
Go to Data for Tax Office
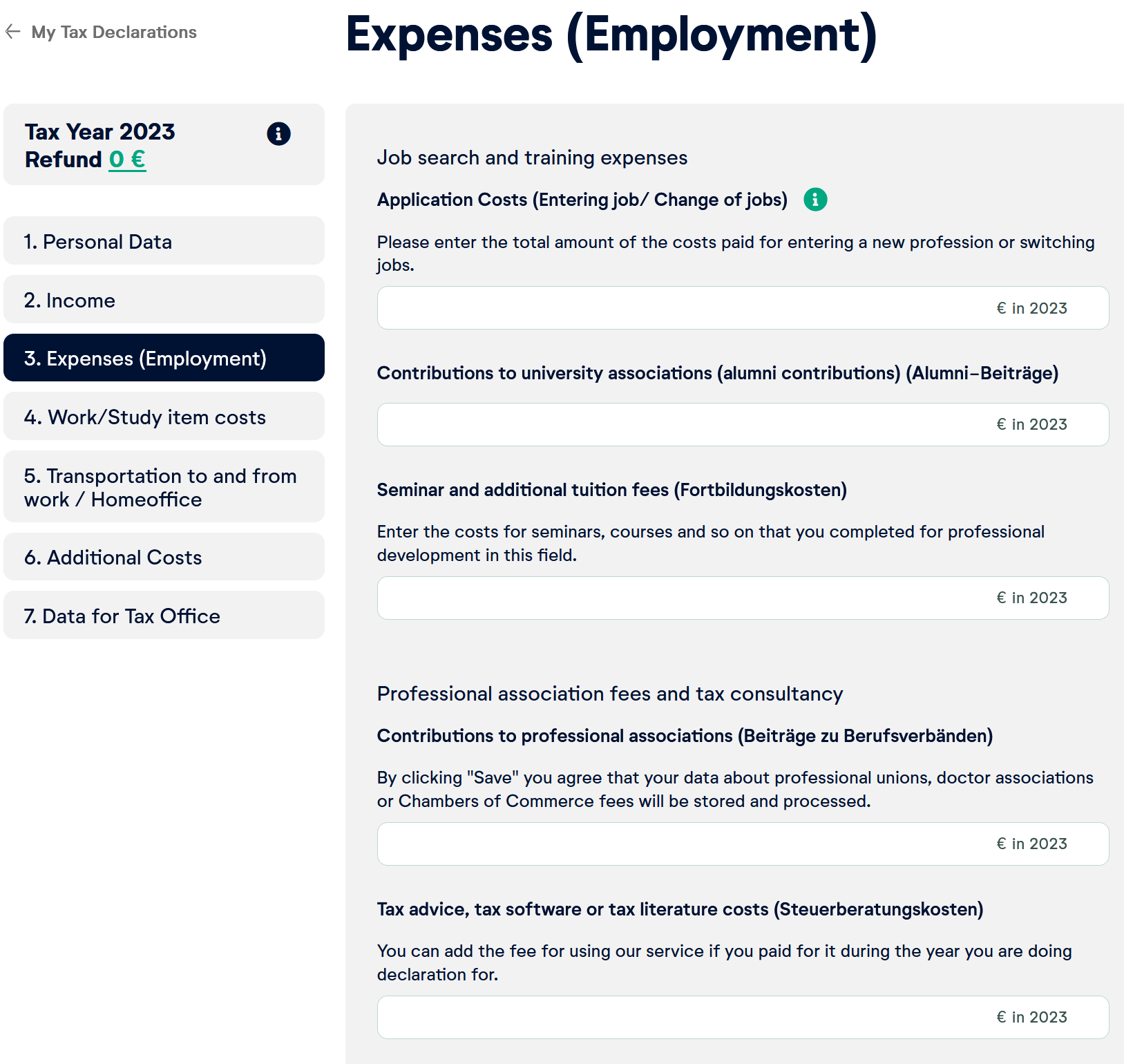tap(164, 616)
